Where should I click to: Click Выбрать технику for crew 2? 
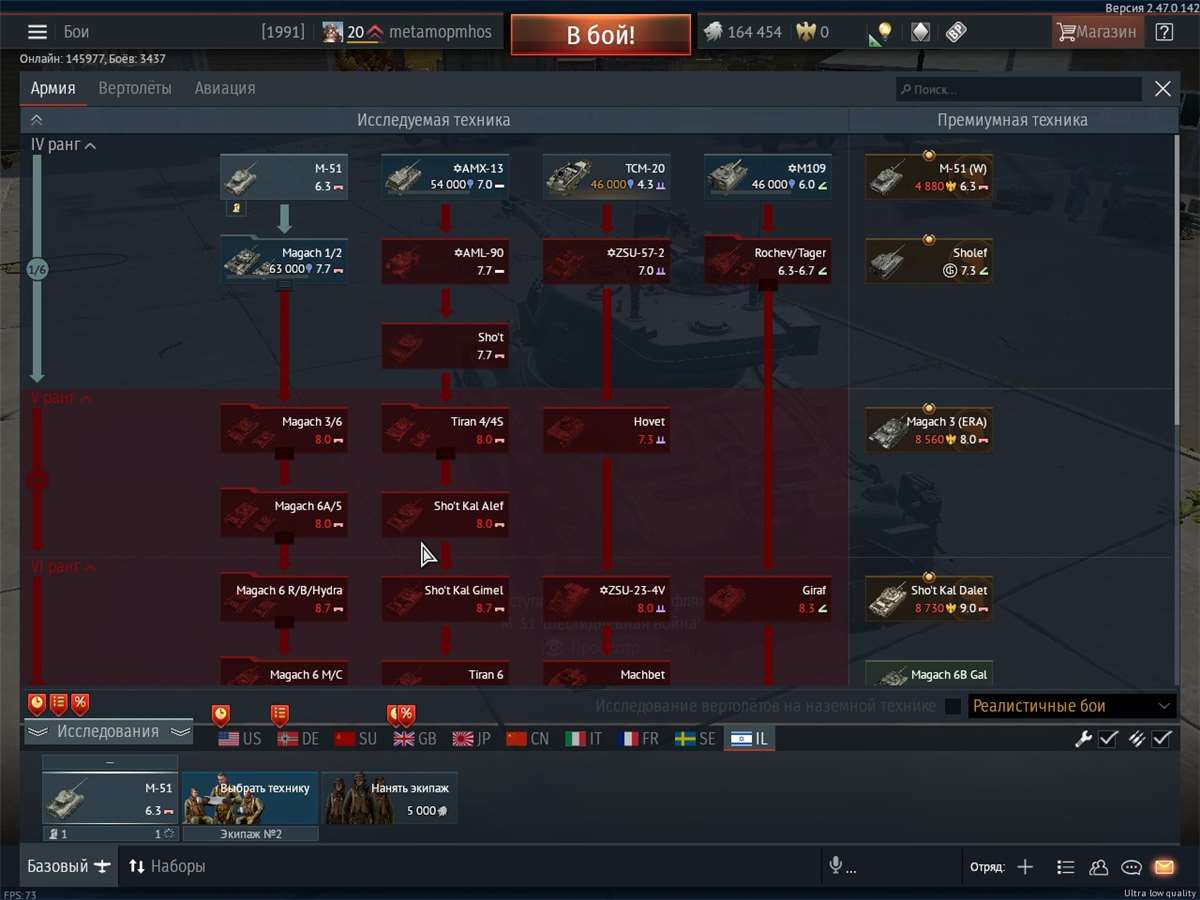pos(250,798)
